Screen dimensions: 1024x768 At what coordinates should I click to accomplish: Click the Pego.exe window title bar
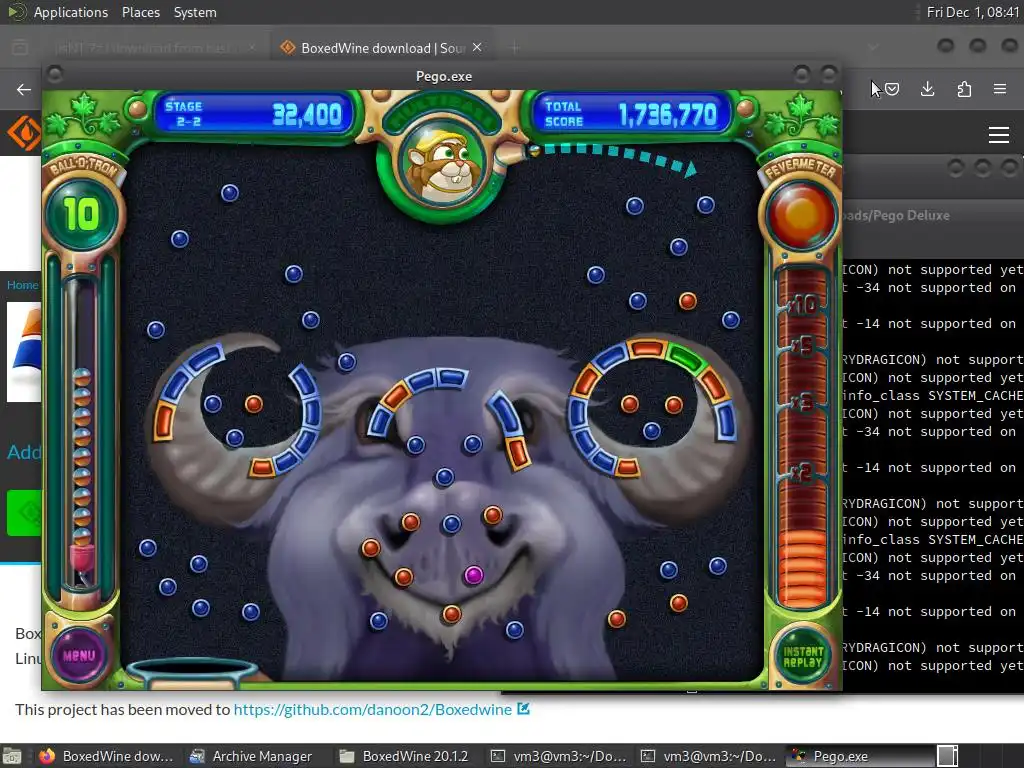(x=443, y=76)
